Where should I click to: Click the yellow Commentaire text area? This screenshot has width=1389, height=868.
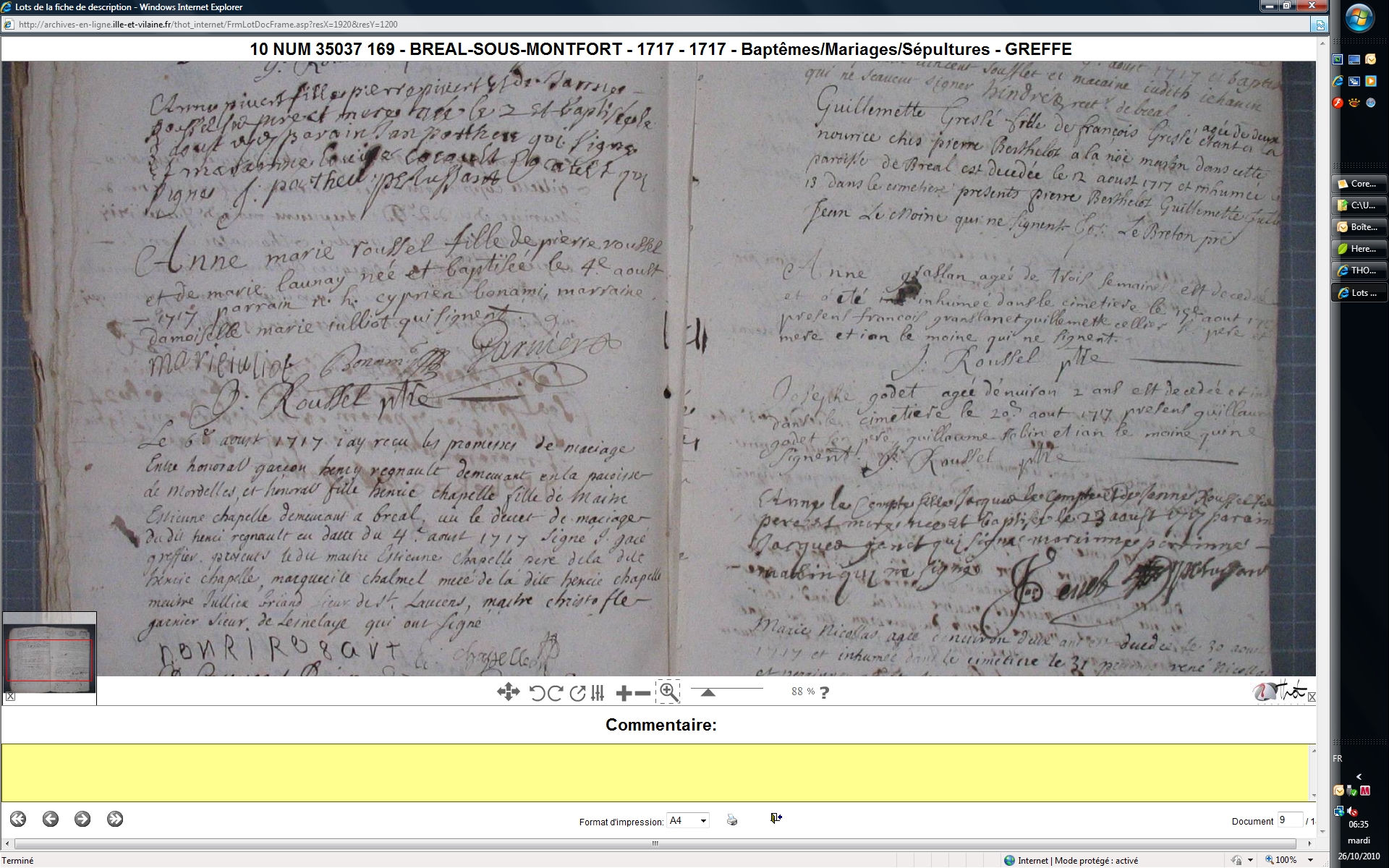[x=657, y=772]
